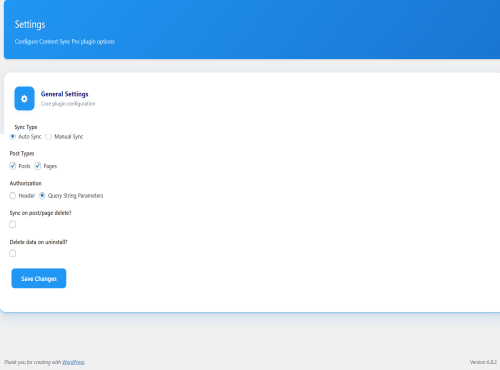The height and width of the screenshot is (370, 500).
Task: Click the Save Changes button
Action: pyautogui.click(x=39, y=278)
